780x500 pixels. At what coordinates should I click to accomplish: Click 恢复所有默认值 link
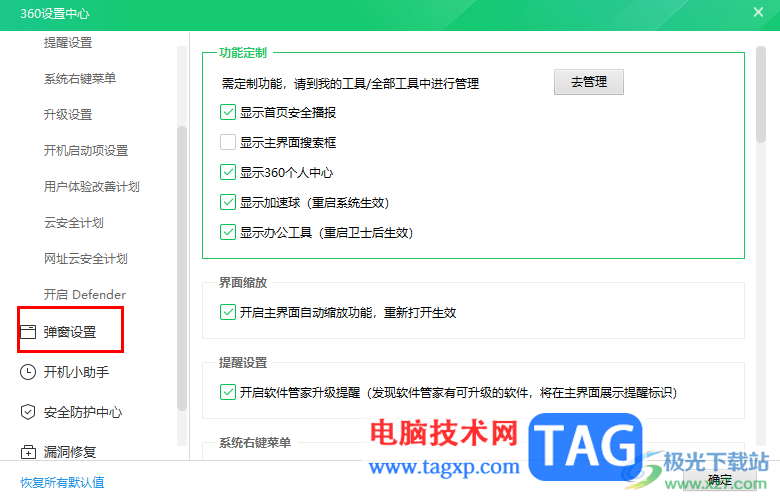click(62, 482)
